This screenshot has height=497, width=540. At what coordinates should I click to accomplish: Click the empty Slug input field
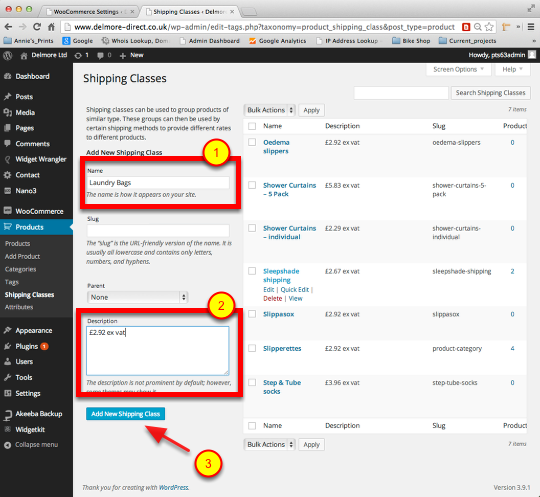click(x=158, y=230)
